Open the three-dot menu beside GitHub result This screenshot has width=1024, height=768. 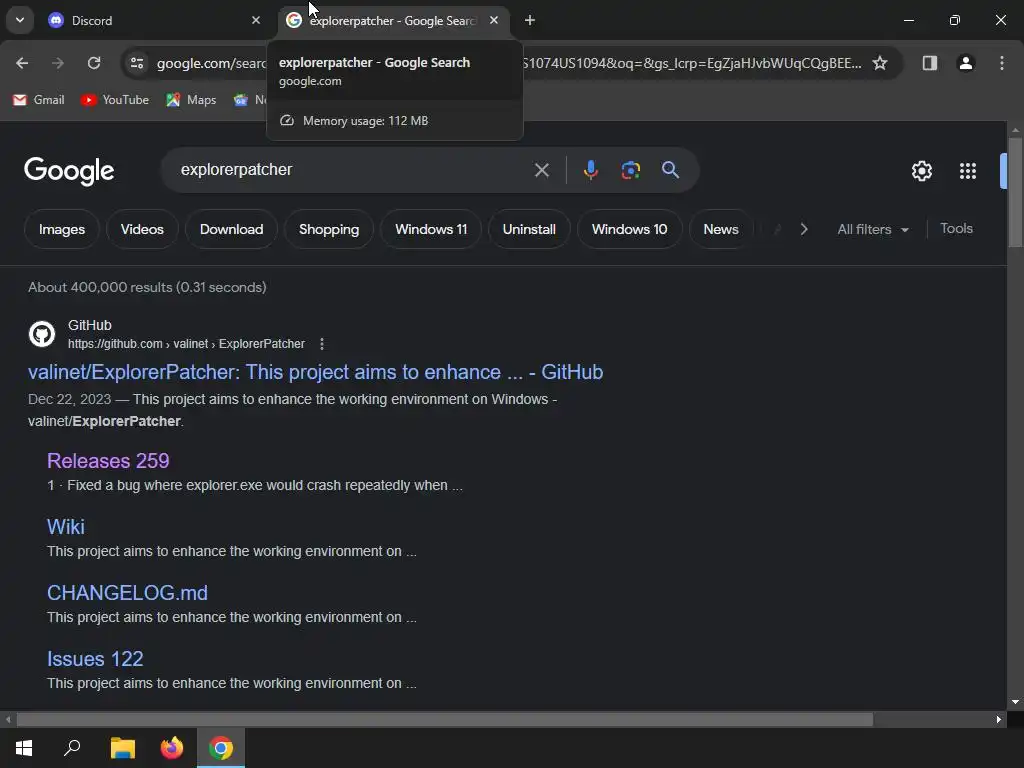(321, 344)
